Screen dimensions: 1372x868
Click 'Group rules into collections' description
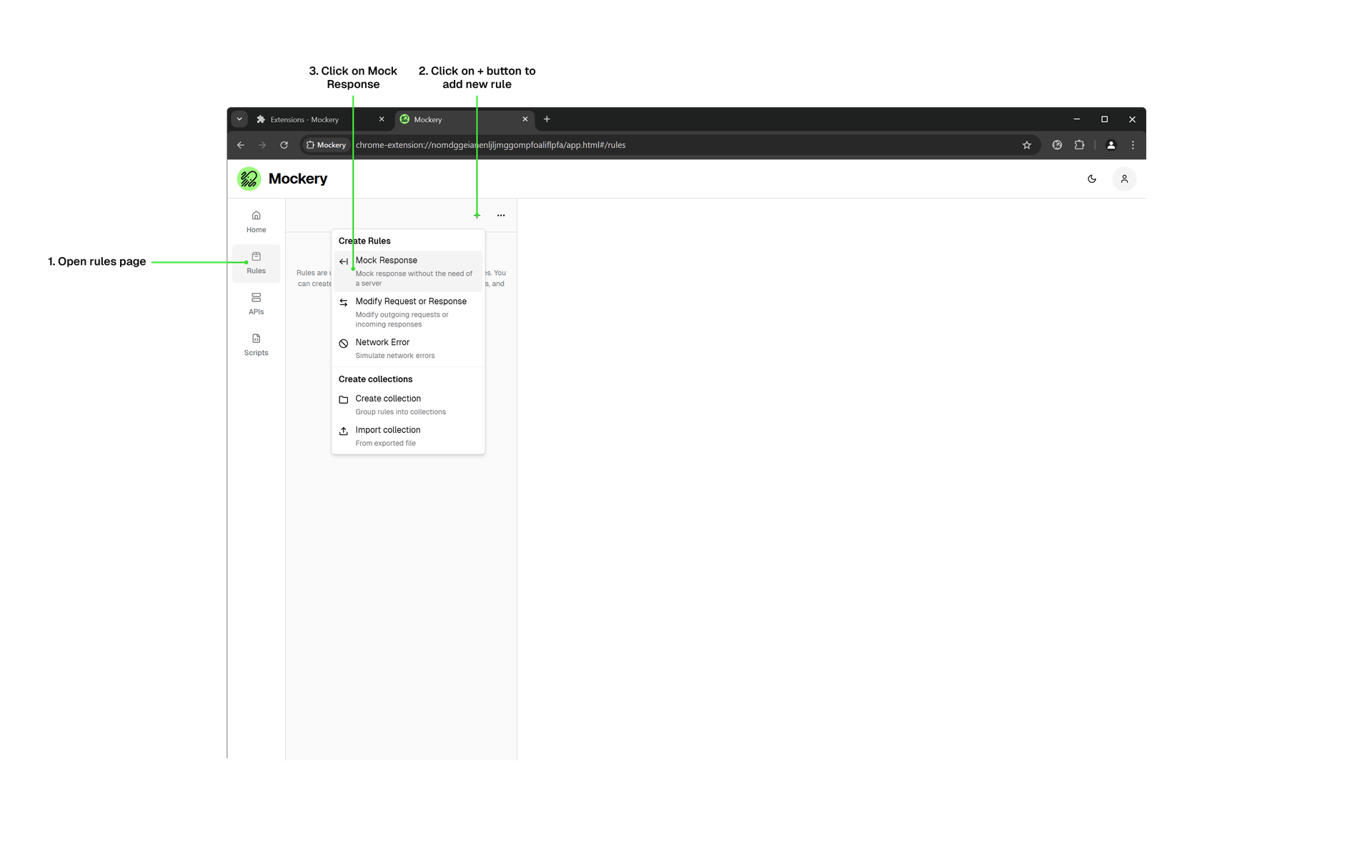pyautogui.click(x=401, y=412)
